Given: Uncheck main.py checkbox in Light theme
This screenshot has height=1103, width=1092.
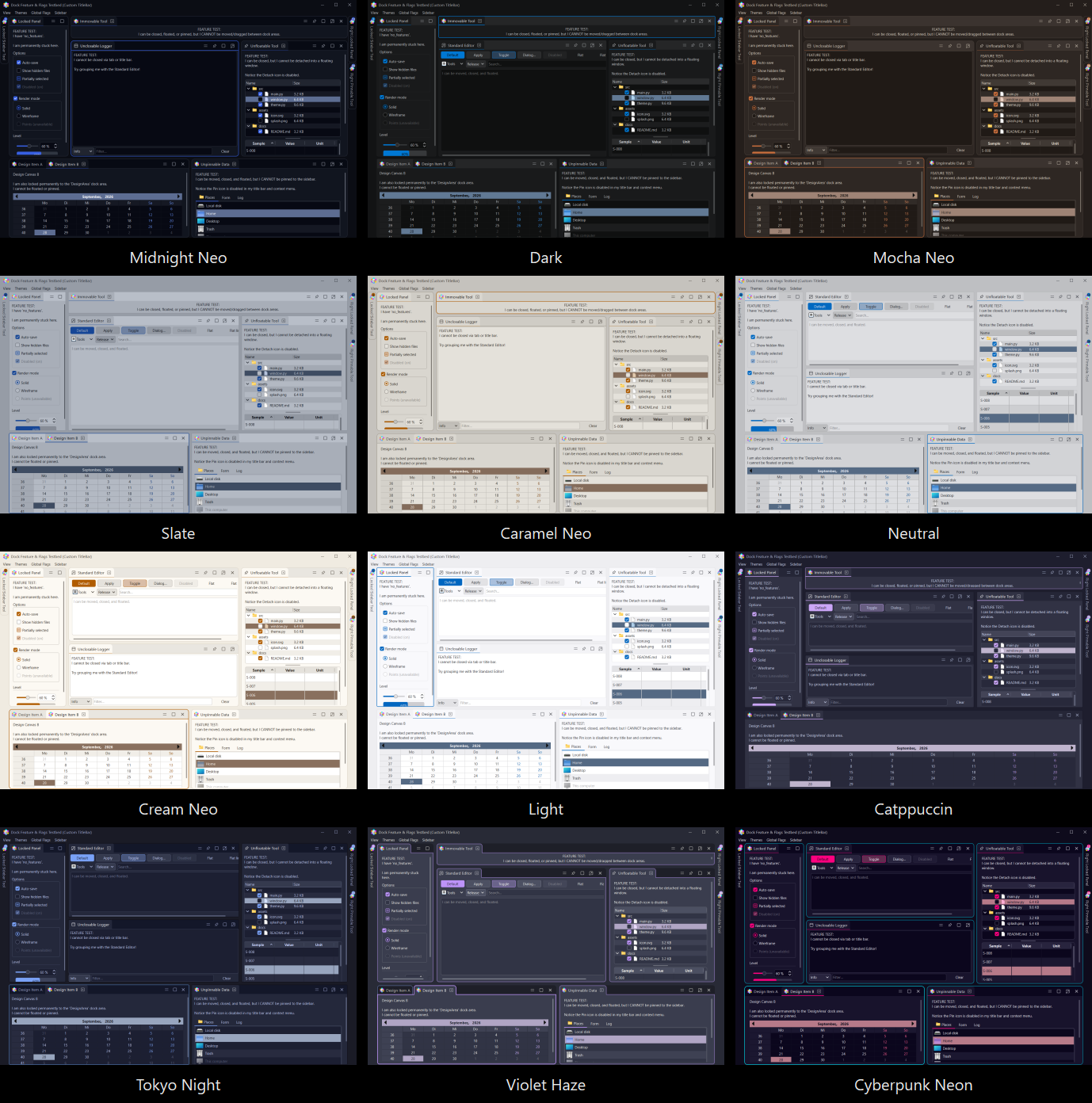Looking at the screenshot, I should point(627,620).
